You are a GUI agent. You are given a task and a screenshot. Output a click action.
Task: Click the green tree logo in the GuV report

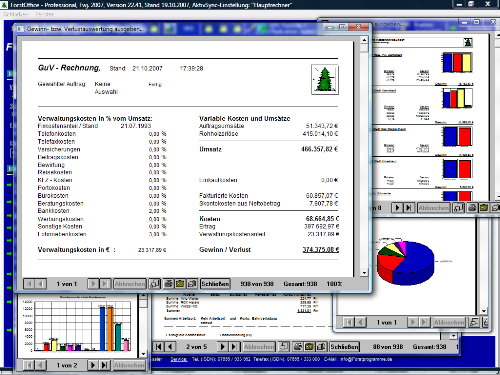pyautogui.click(x=325, y=80)
